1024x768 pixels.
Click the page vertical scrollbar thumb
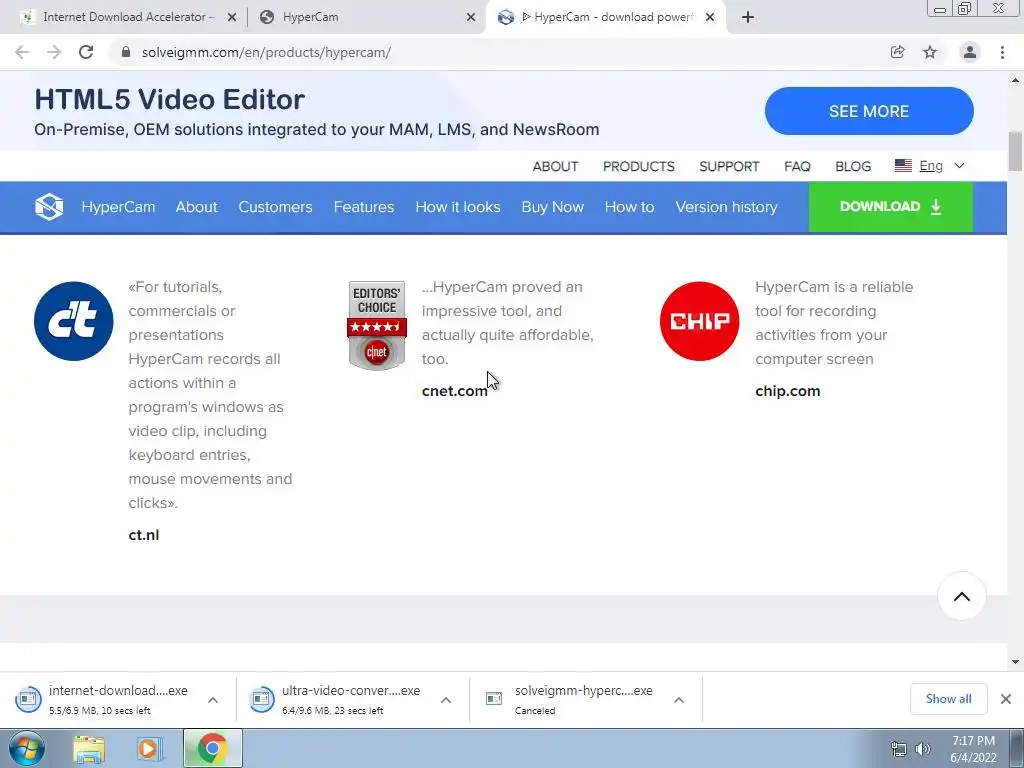tap(1015, 151)
